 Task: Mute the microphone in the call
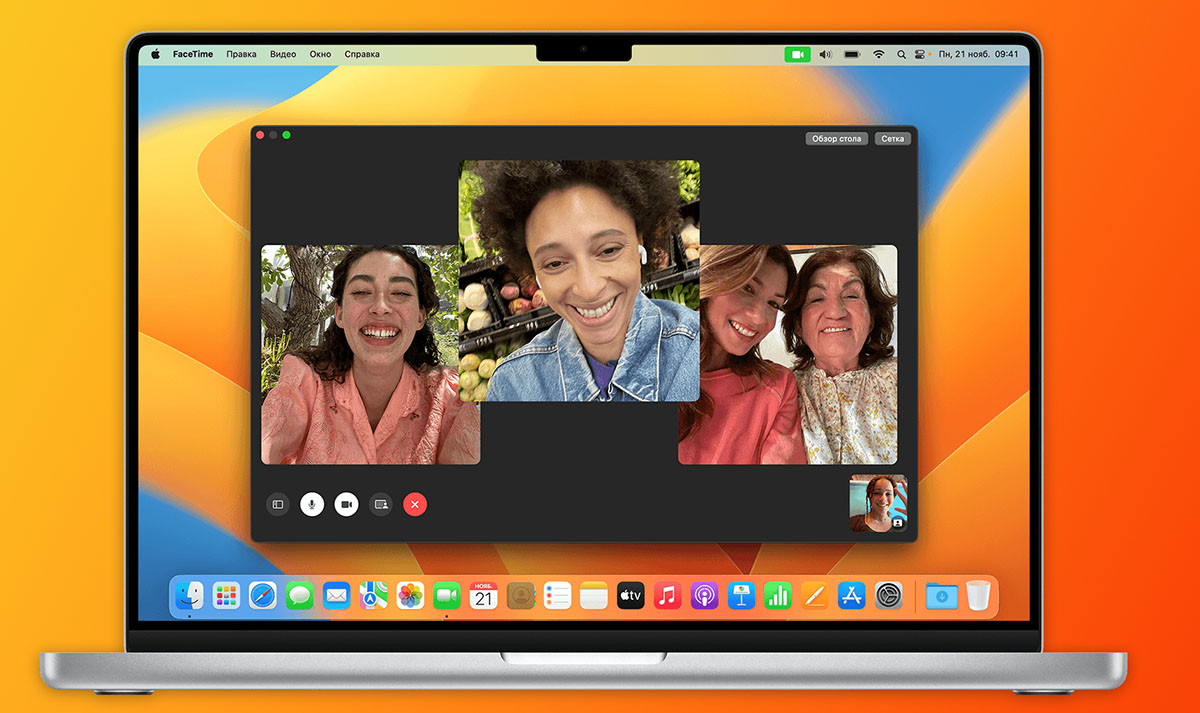312,505
